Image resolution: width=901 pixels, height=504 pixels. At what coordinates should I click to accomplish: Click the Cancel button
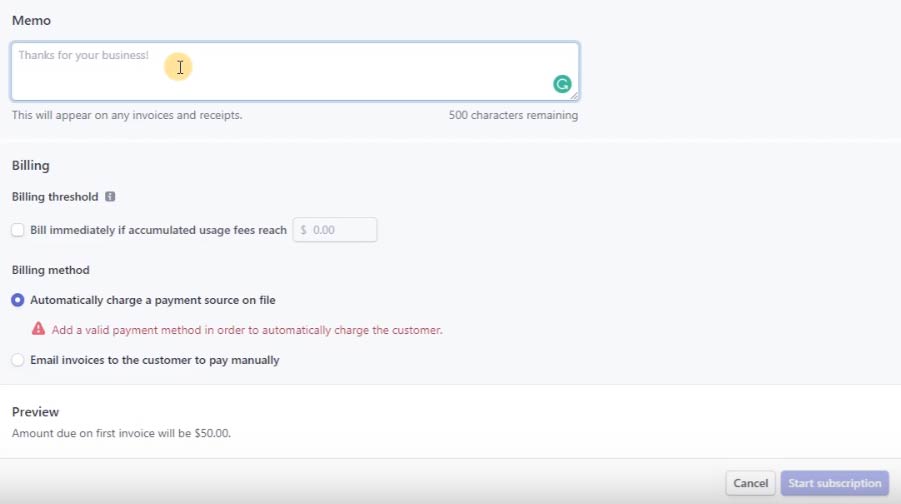750,483
